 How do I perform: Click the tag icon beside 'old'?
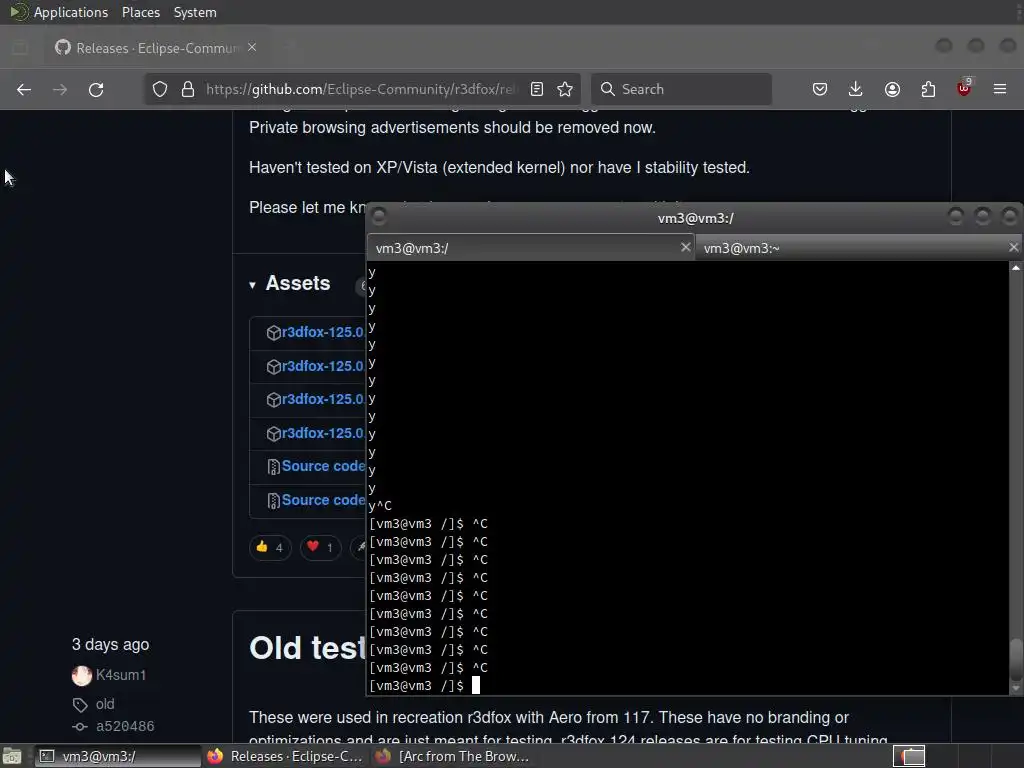(x=80, y=705)
